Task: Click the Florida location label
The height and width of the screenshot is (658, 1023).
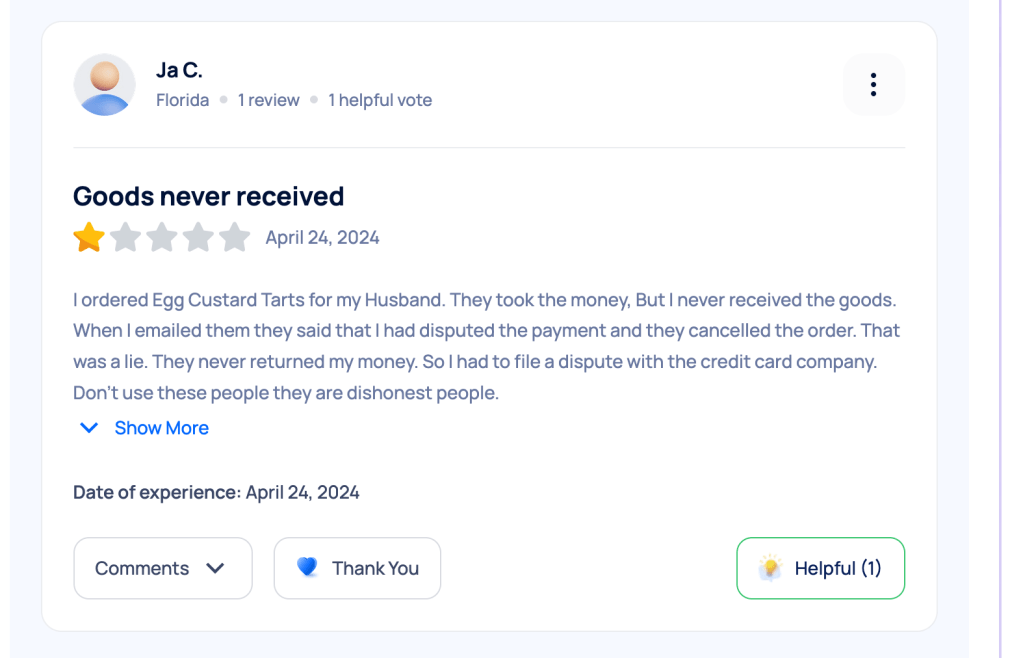Action: point(183,100)
